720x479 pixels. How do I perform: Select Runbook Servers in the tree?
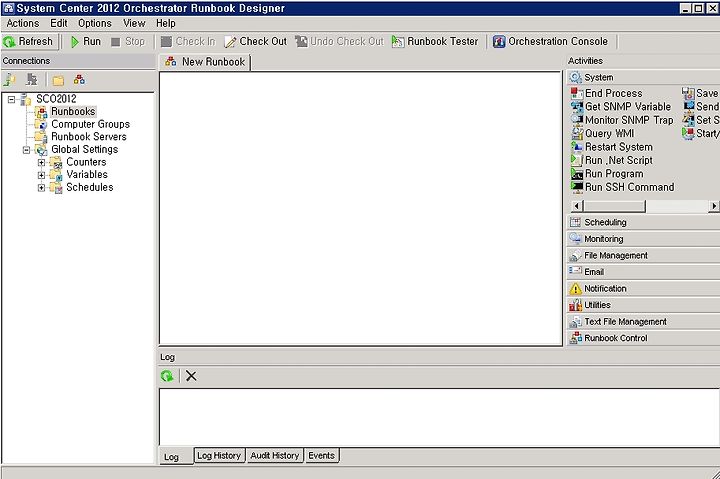89,137
